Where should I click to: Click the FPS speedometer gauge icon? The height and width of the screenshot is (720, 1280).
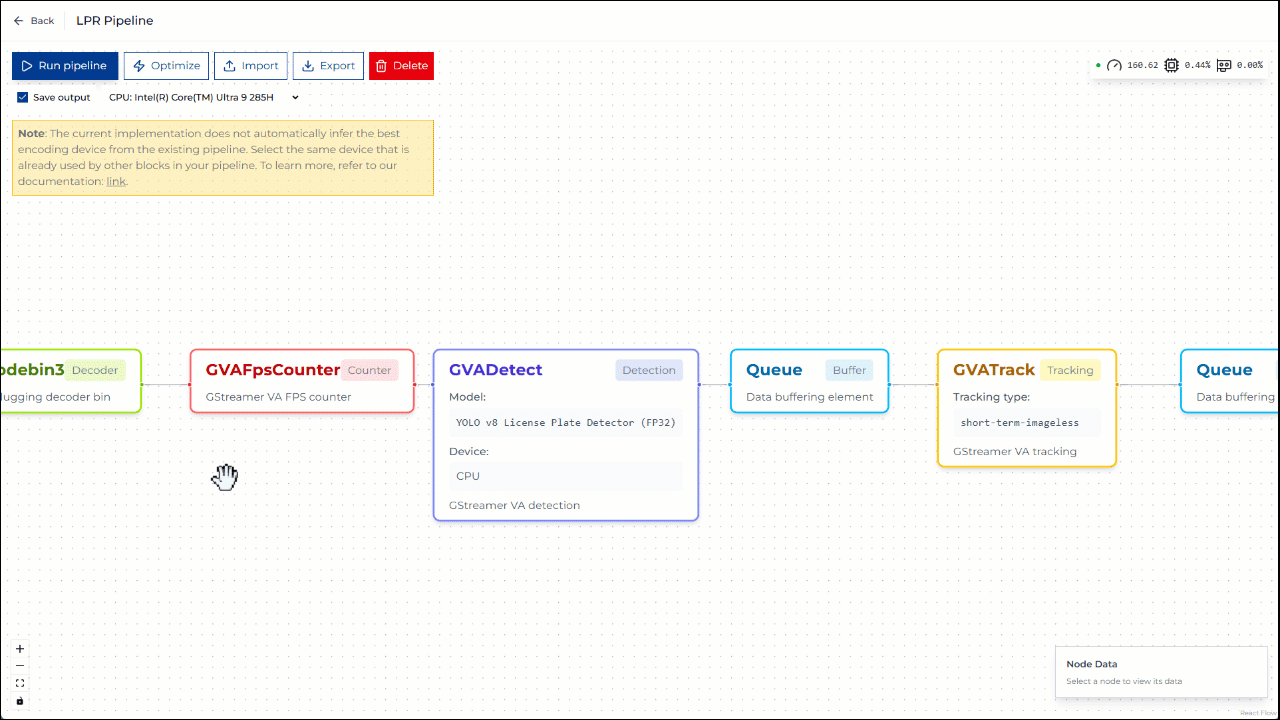pos(1114,65)
